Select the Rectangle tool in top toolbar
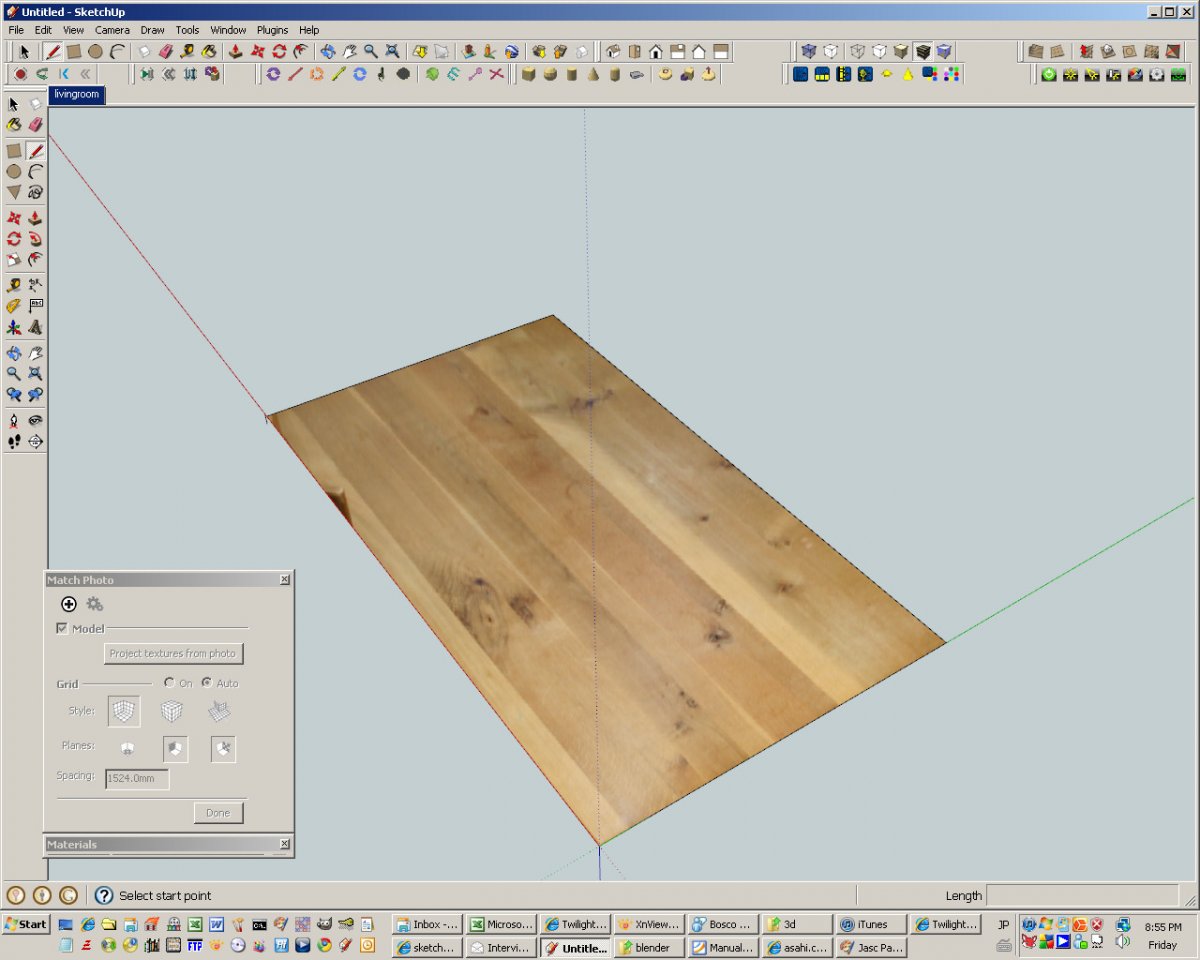This screenshot has width=1200, height=960. tap(74, 51)
